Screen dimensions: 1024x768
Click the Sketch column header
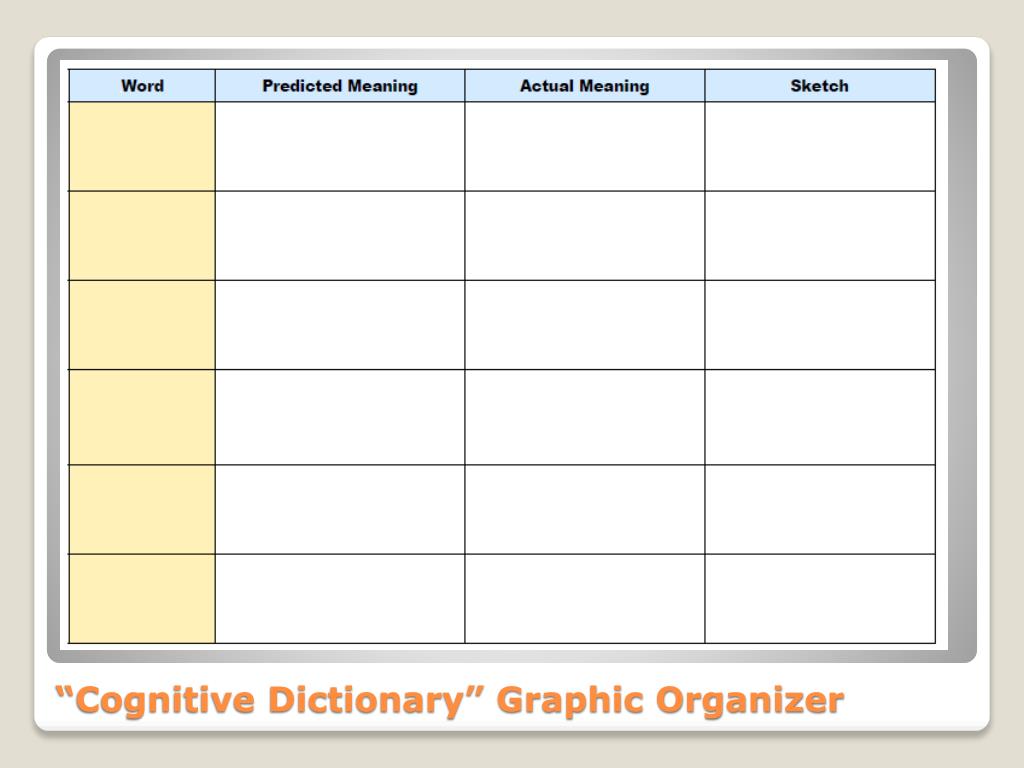(x=820, y=86)
